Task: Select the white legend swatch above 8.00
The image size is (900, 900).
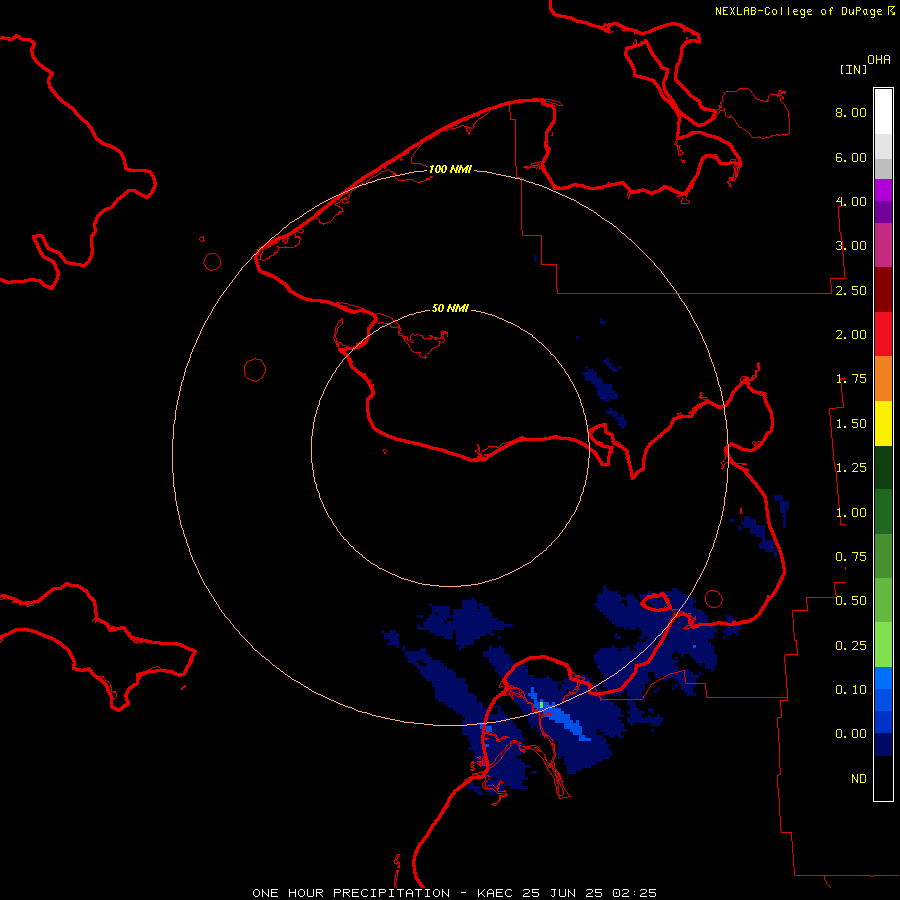Action: click(883, 112)
